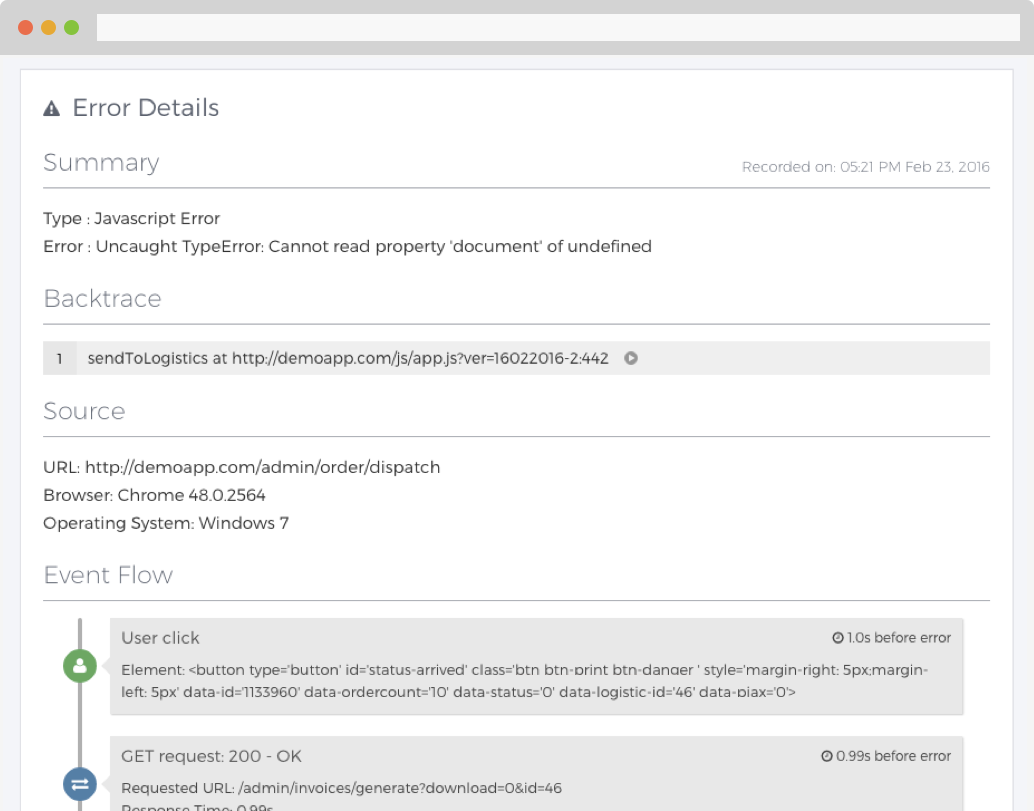Select the 'Recorded on: 05:21 PM Feb 23, 2016' text
1034x811 pixels.
click(x=865, y=167)
